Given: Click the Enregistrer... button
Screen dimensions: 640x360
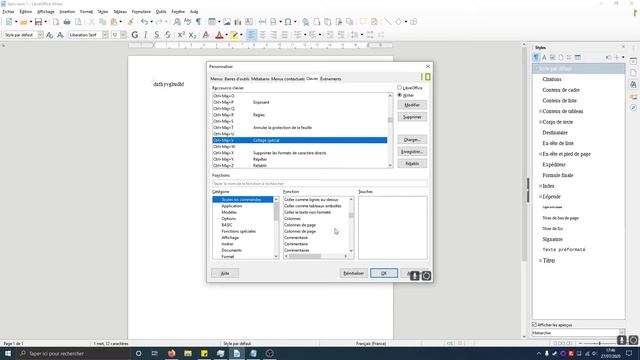Looking at the screenshot, I should tap(412, 152).
